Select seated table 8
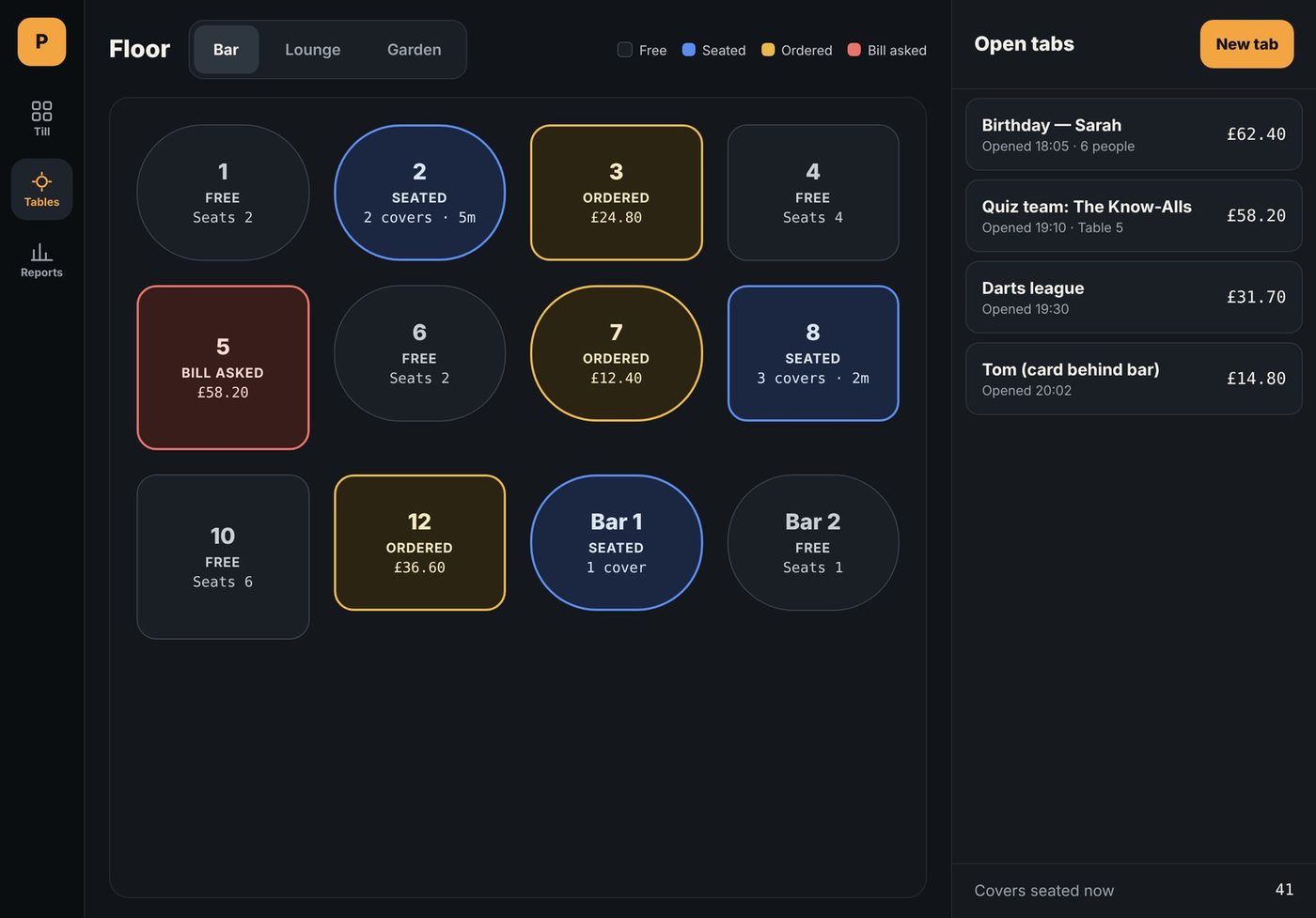Screen dimensions: 1316x918 pos(813,353)
